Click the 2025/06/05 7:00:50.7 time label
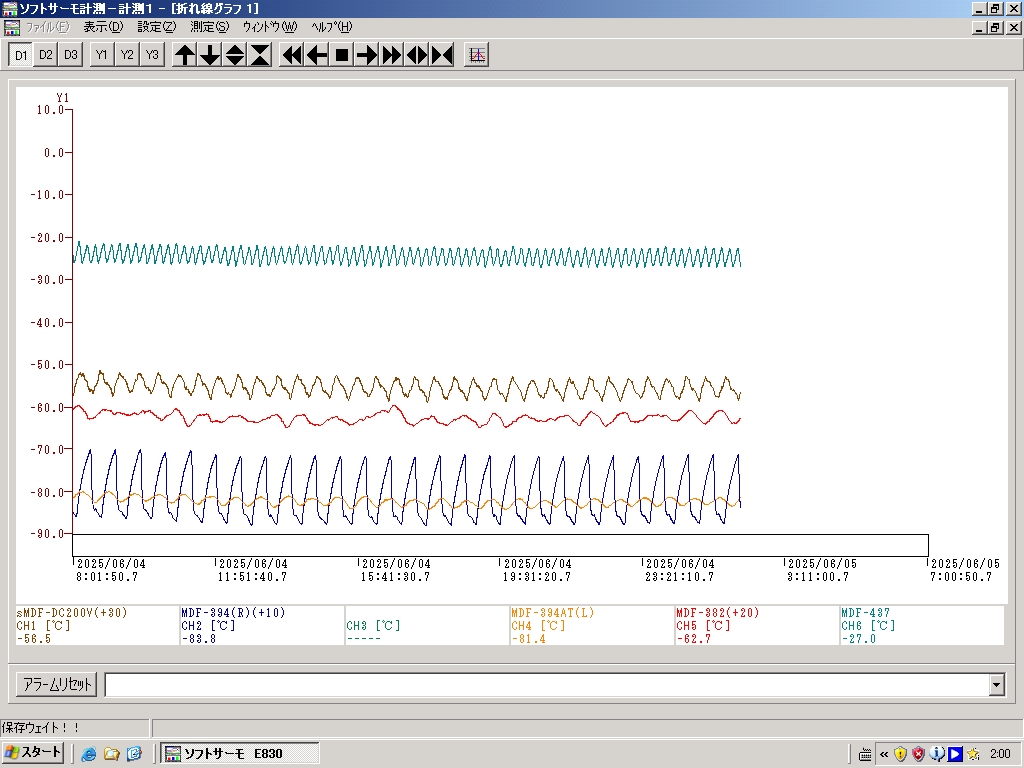 click(x=965, y=570)
